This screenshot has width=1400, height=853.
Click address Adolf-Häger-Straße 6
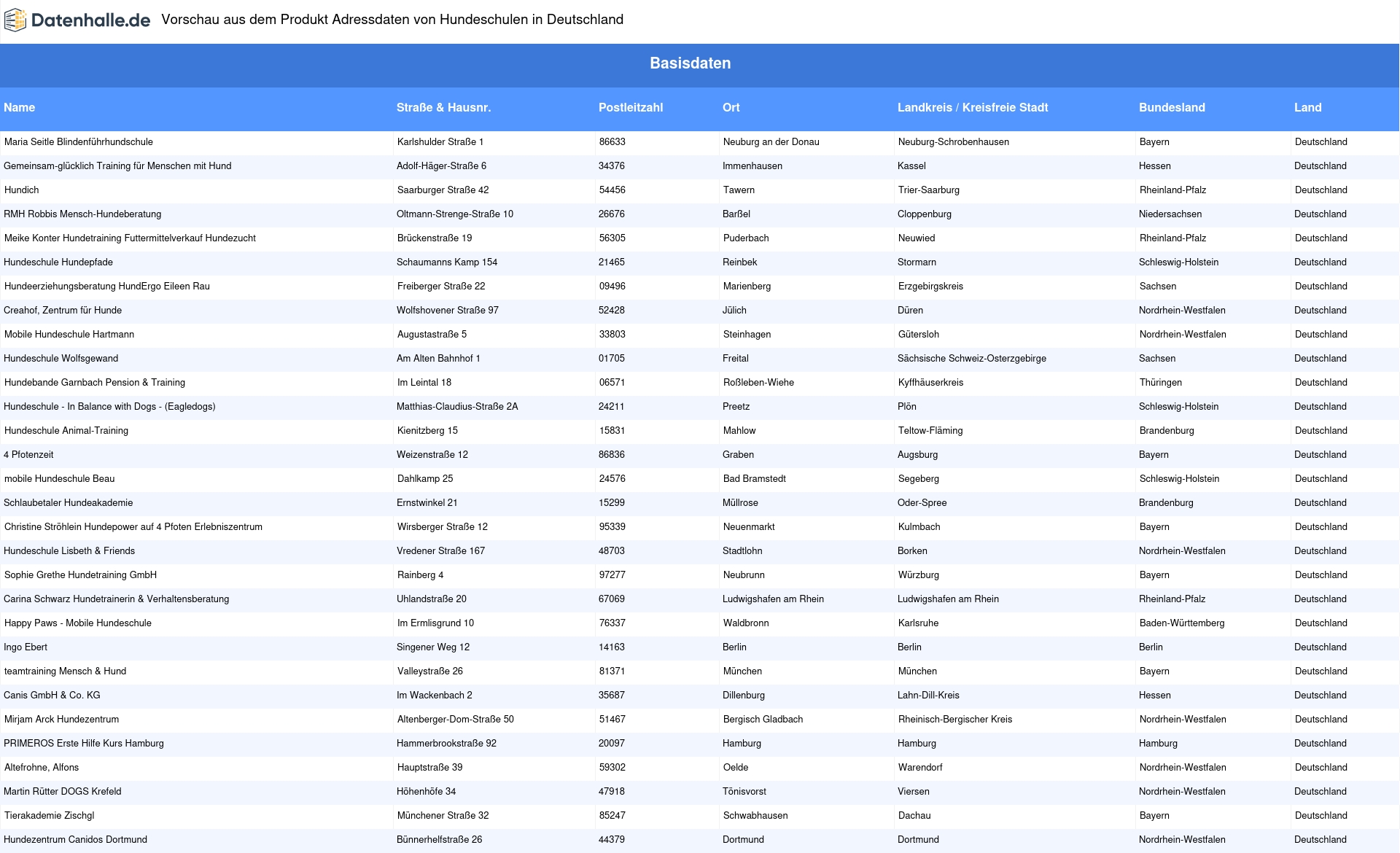click(441, 166)
